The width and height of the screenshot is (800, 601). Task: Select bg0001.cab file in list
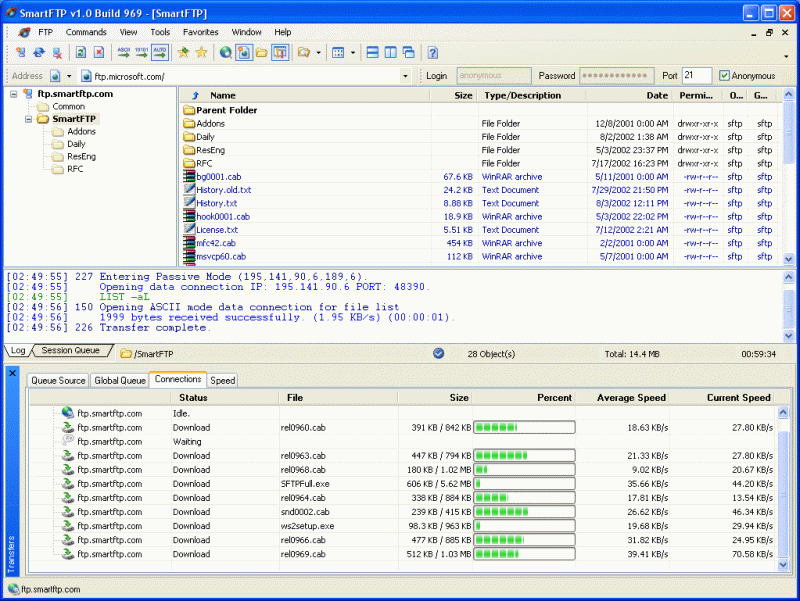coord(218,177)
